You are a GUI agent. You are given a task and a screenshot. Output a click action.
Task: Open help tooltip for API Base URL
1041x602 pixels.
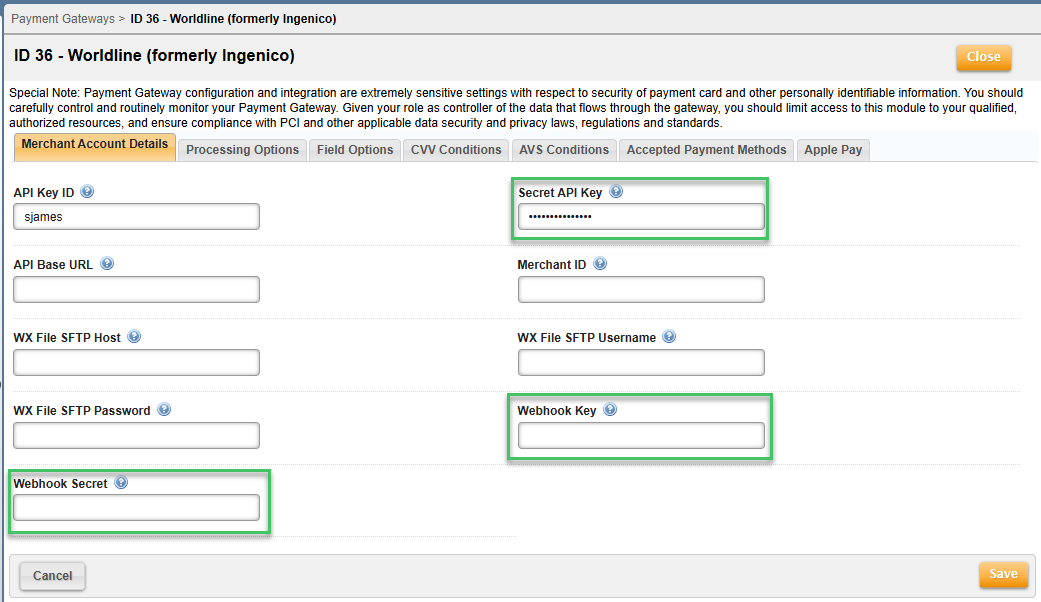click(107, 264)
